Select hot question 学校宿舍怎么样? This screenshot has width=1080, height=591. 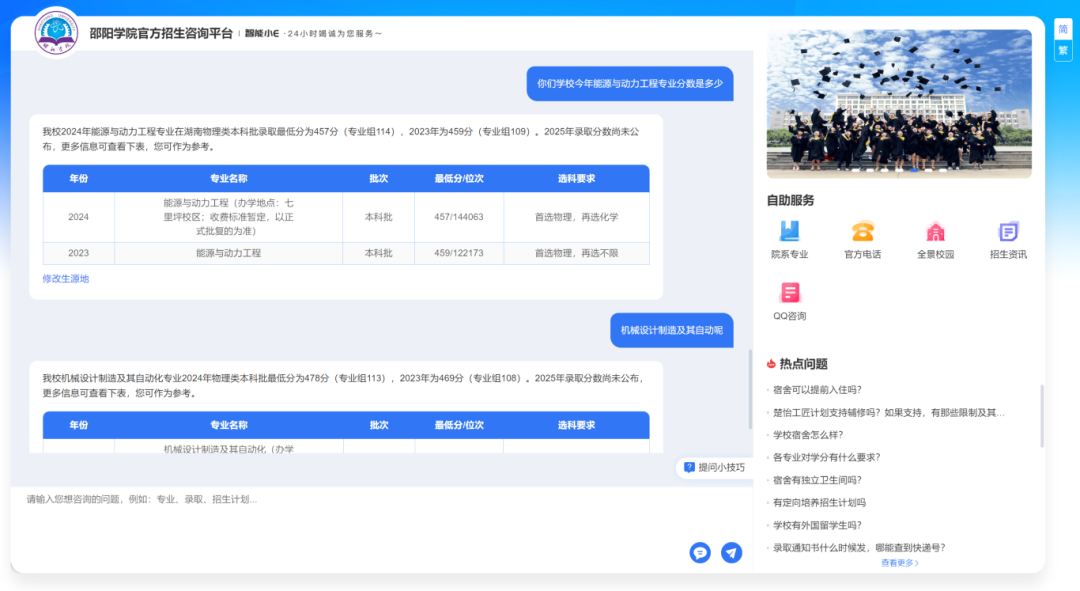tap(808, 435)
